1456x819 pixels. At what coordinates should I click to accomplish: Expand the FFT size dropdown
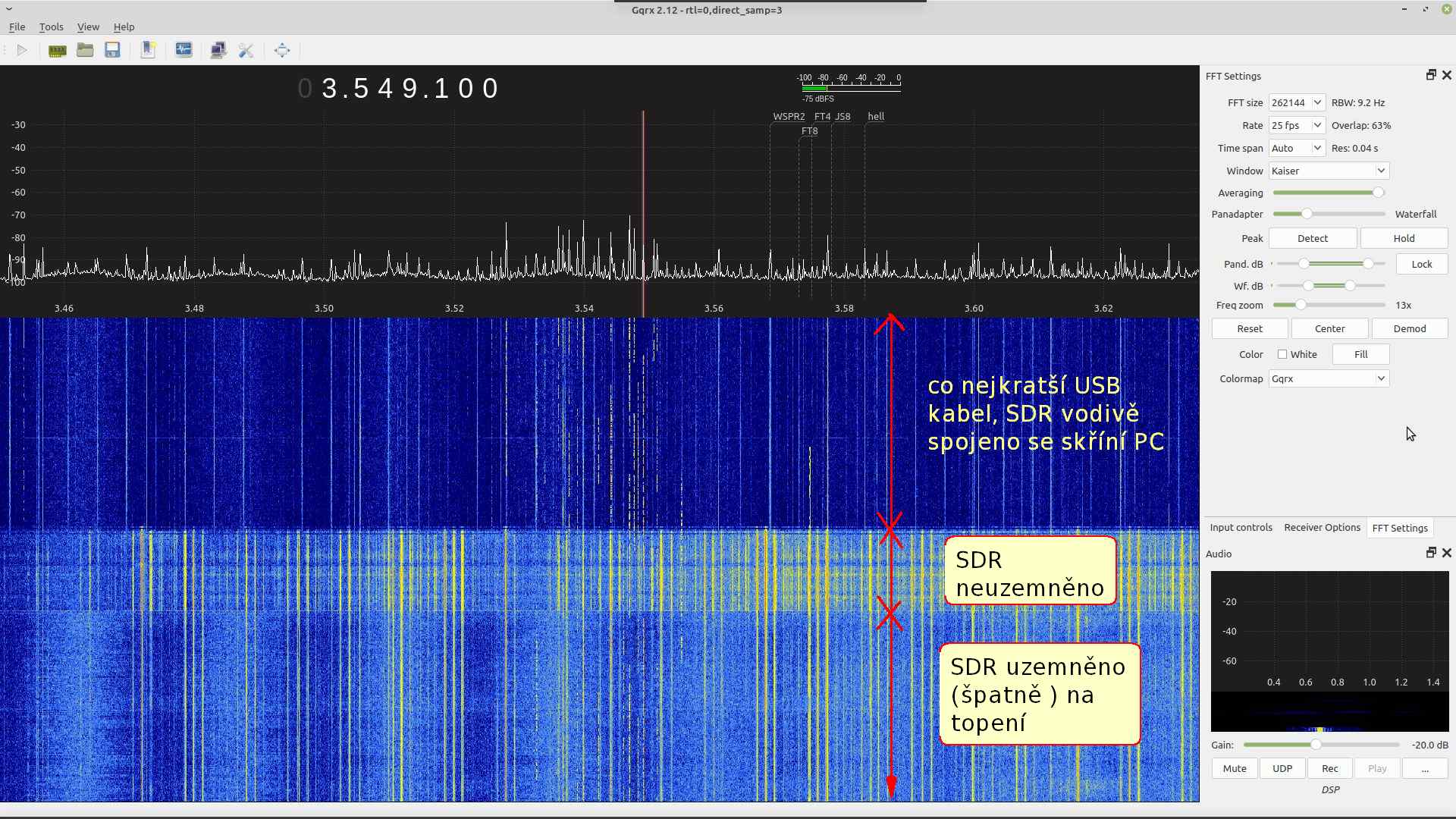click(x=1296, y=102)
